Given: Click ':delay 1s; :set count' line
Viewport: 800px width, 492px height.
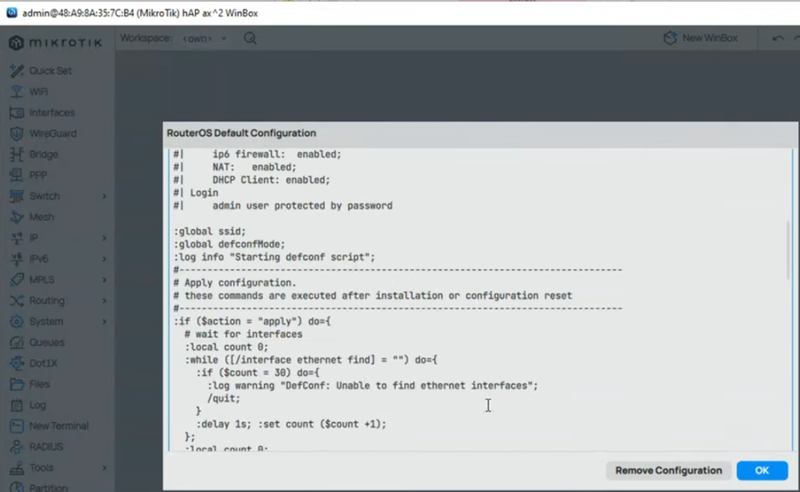Looking at the screenshot, I should (291, 424).
